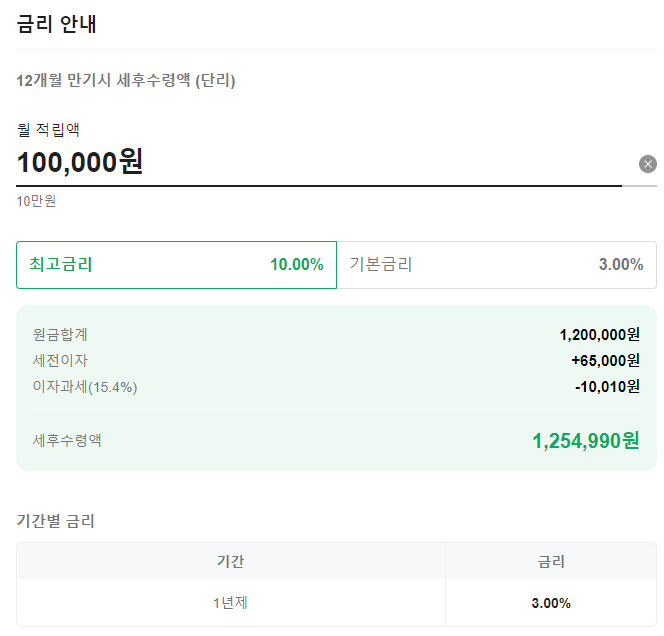This screenshot has width=664, height=636.
Task: Click the 세전이자 label
Action: [60, 360]
